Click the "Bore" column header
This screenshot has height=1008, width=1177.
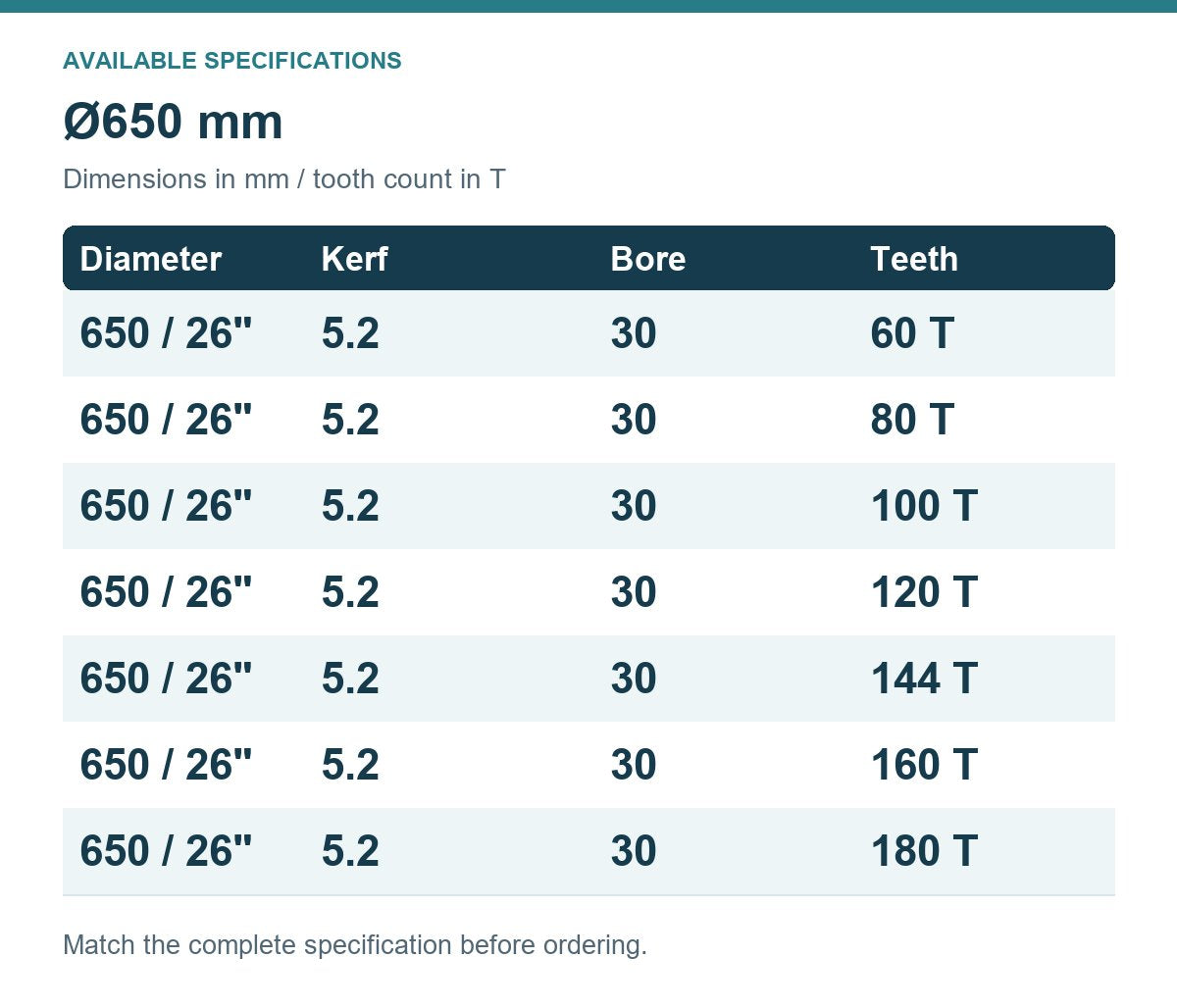[648, 259]
